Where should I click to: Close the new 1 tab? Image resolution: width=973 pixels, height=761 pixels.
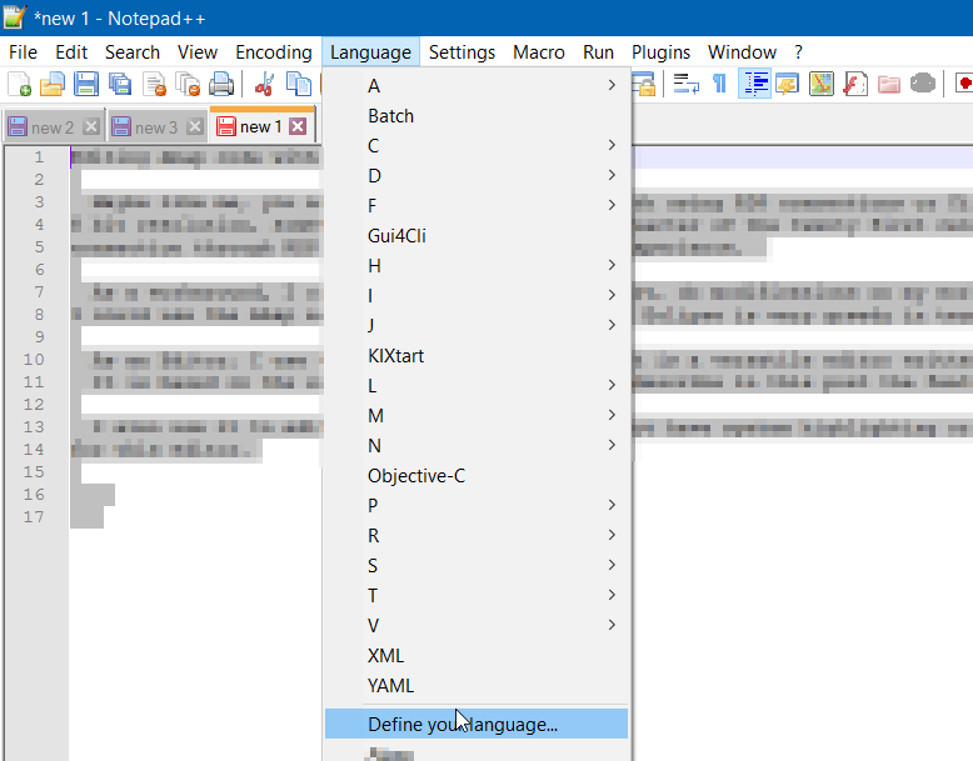coord(298,127)
